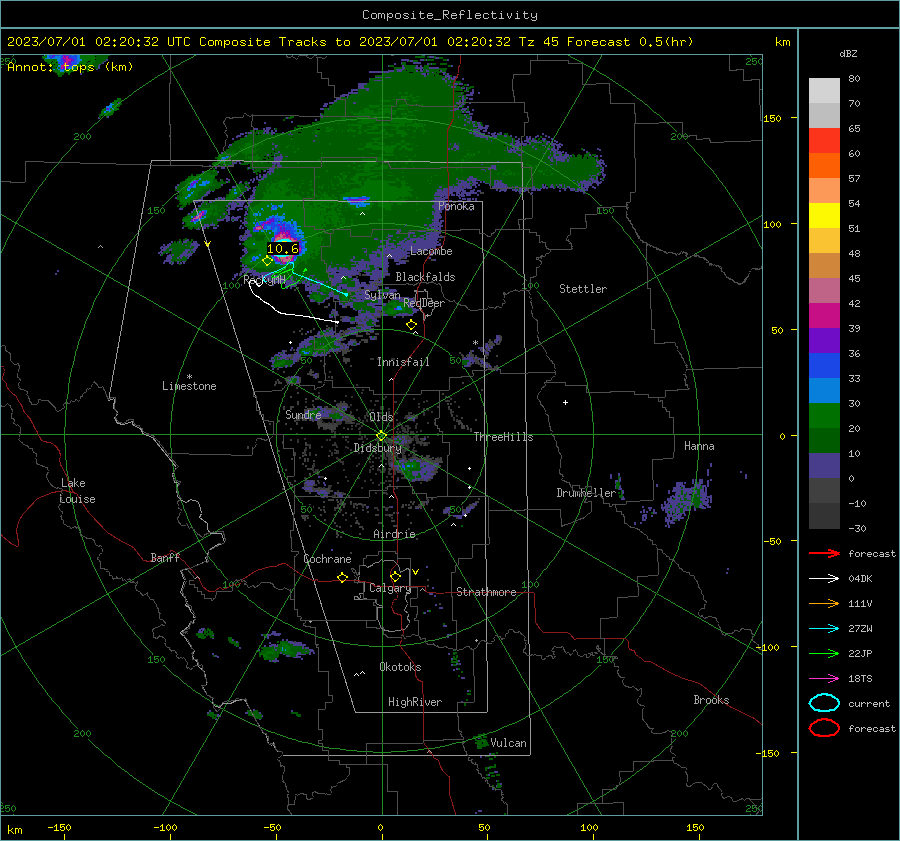This screenshot has height=841, width=900.
Task: Click the 80 dBZ color swatch
Action: click(824, 91)
